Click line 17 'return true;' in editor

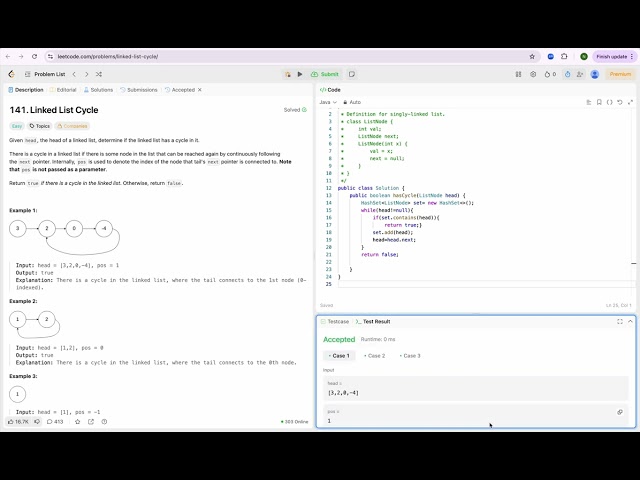403,225
